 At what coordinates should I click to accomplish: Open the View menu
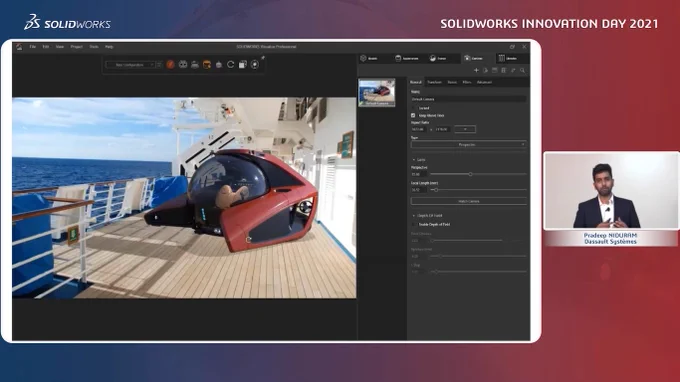pyautogui.click(x=60, y=47)
